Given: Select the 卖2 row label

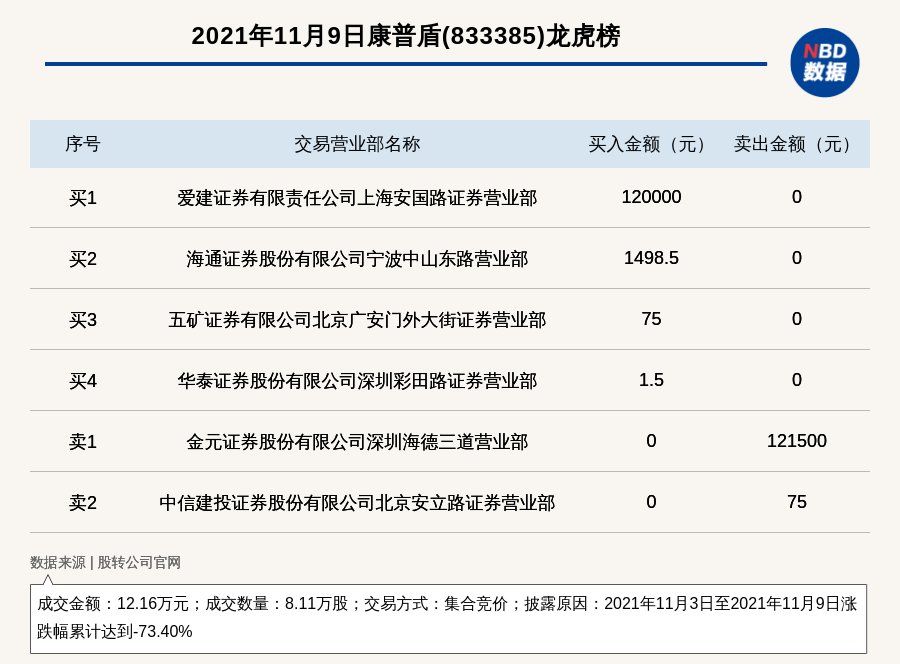Looking at the screenshot, I should [83, 503].
